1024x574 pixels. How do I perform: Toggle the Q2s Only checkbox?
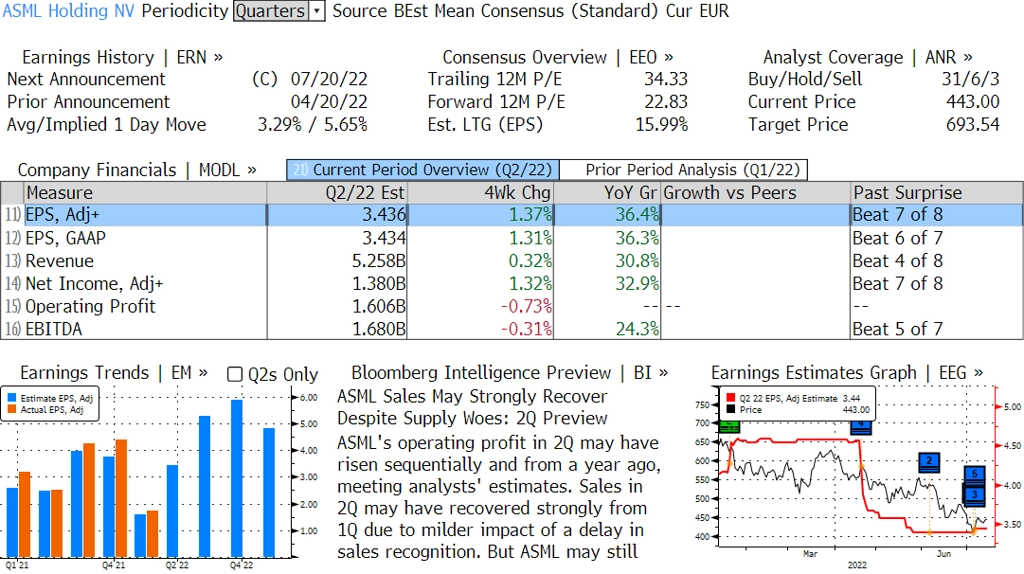(x=234, y=374)
